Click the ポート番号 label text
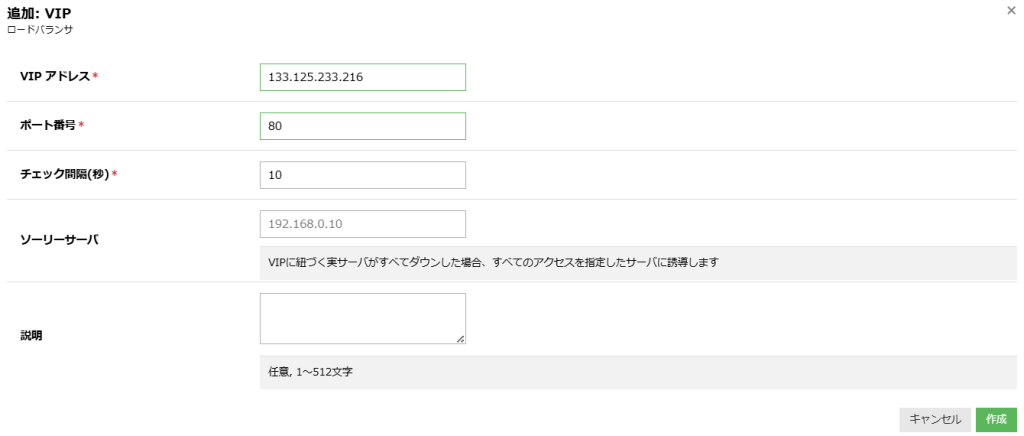The image size is (1024, 436). tap(47, 126)
